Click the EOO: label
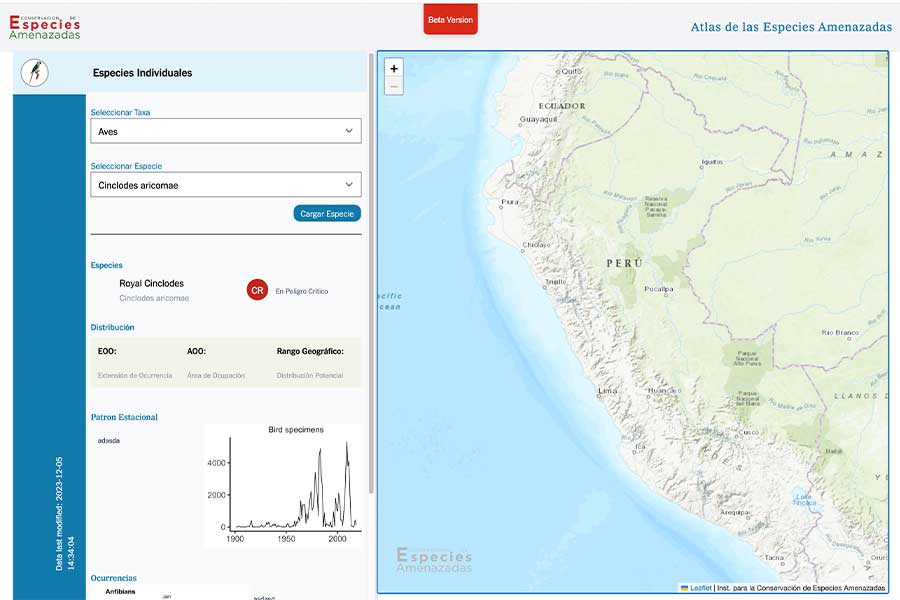This screenshot has width=900, height=600. pos(107,351)
